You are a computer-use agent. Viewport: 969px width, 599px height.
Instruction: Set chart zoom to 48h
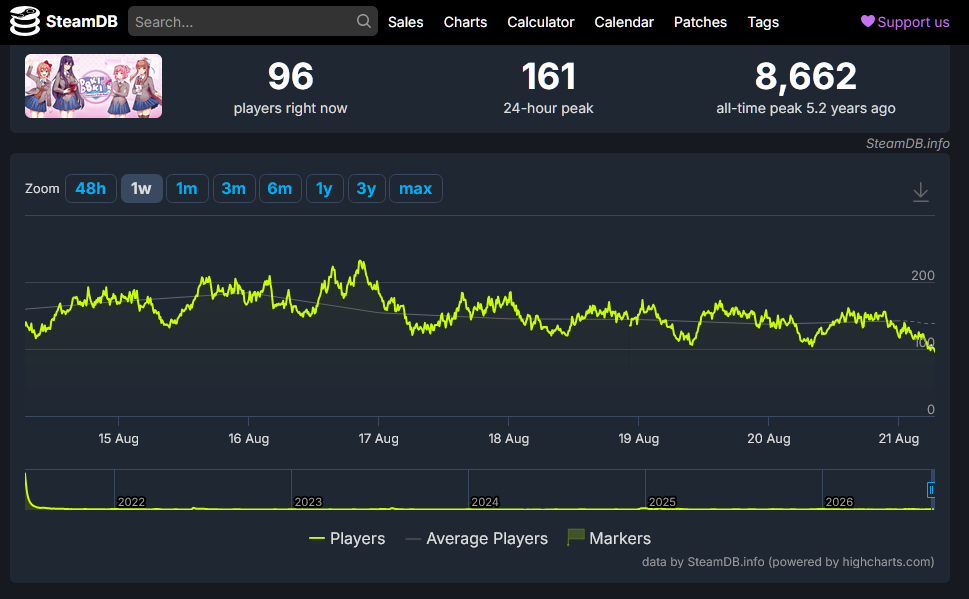point(91,189)
